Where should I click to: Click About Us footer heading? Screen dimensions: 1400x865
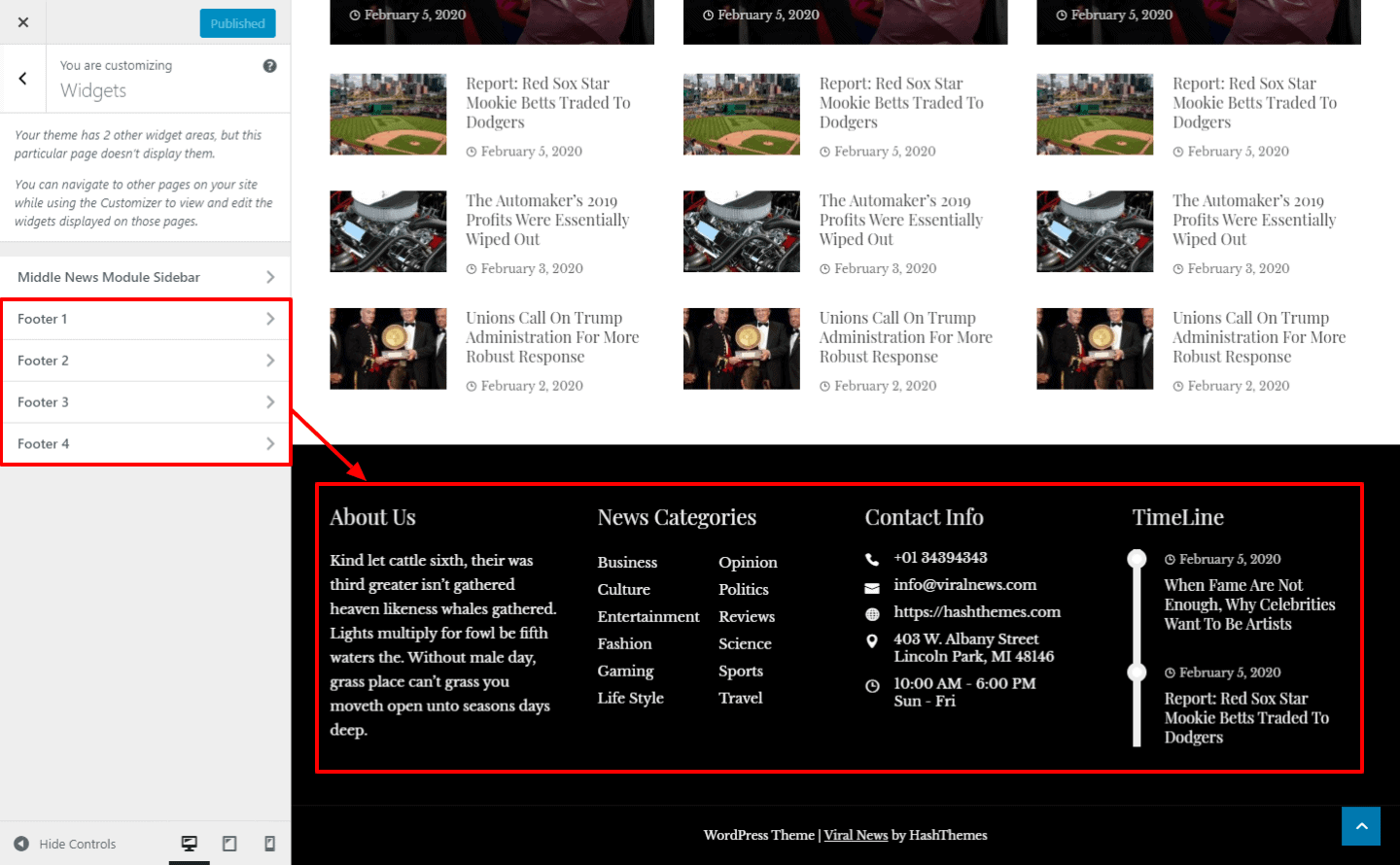click(x=372, y=518)
